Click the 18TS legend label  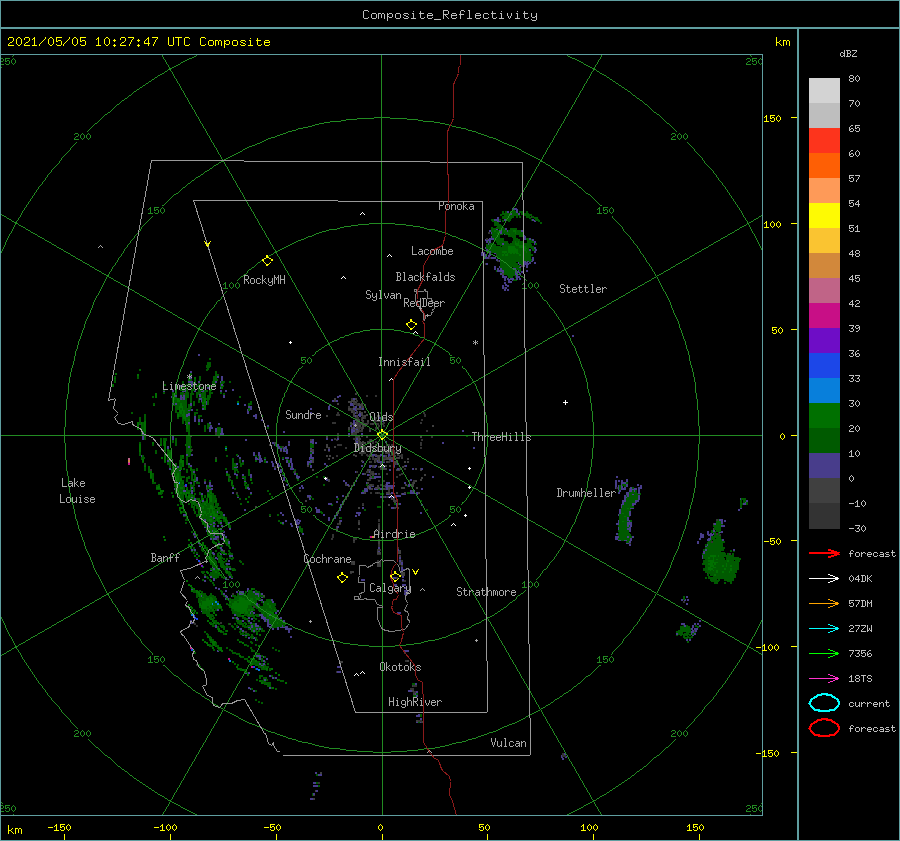[860, 679]
